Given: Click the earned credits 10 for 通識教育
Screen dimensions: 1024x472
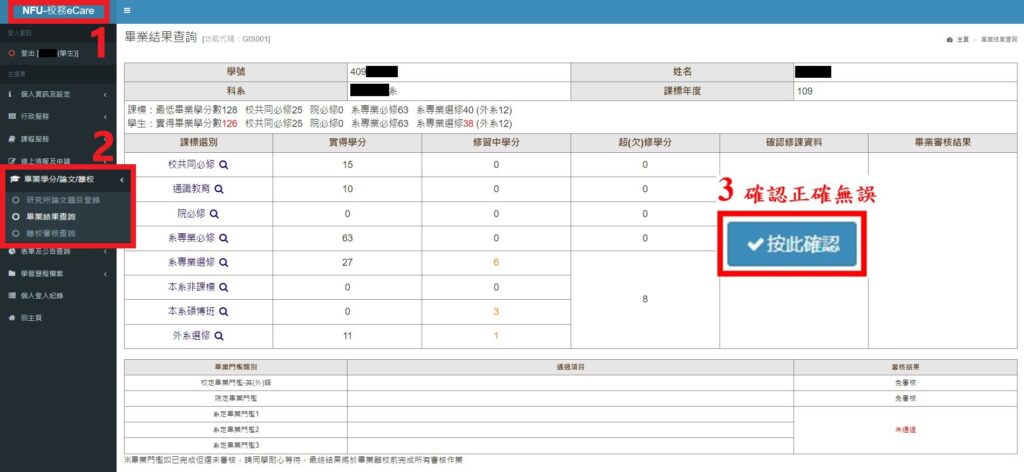Looking at the screenshot, I should pos(347,189).
